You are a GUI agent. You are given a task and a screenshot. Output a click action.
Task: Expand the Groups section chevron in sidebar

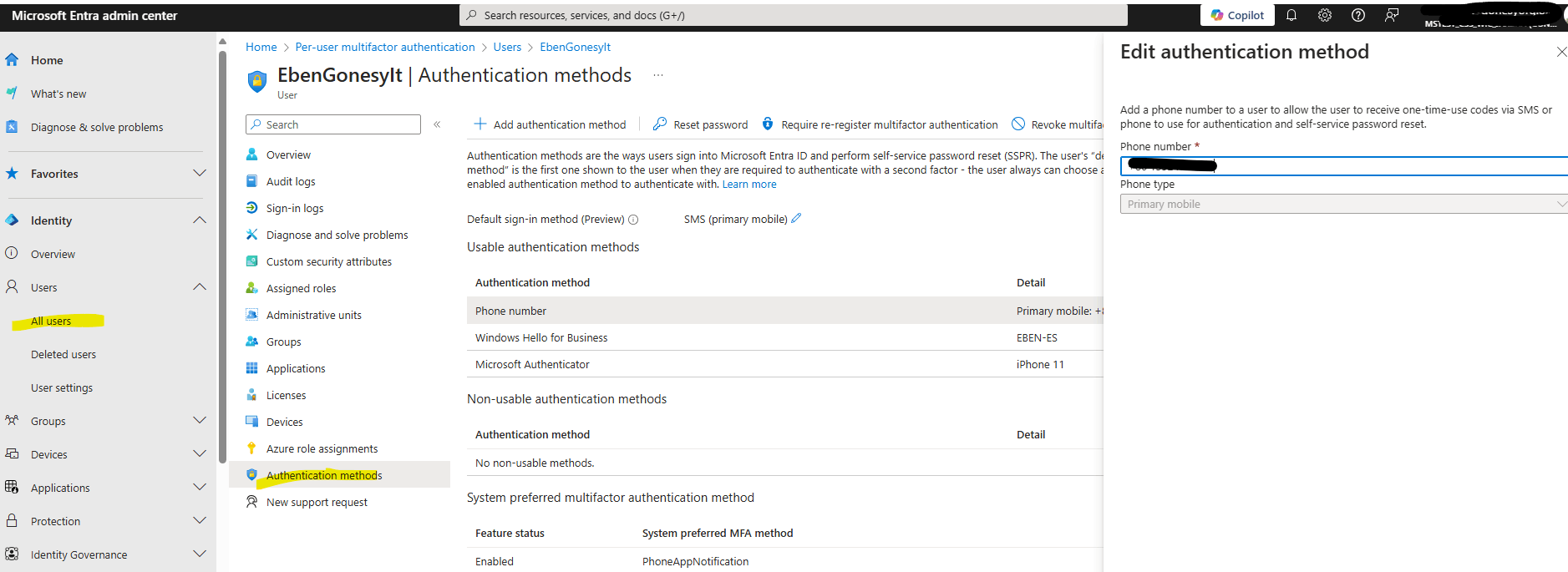(199, 421)
